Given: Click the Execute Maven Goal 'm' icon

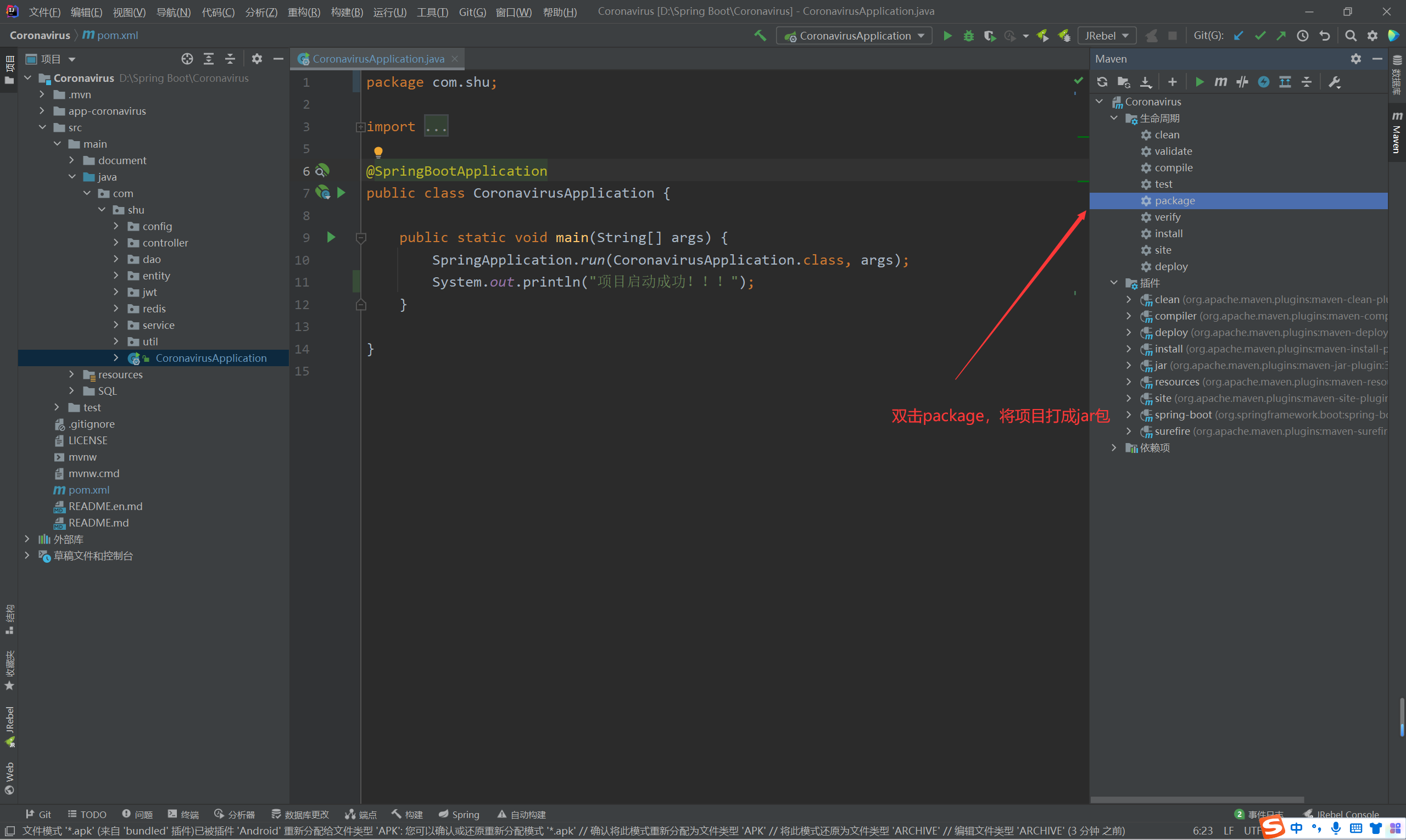Looking at the screenshot, I should 1220,82.
